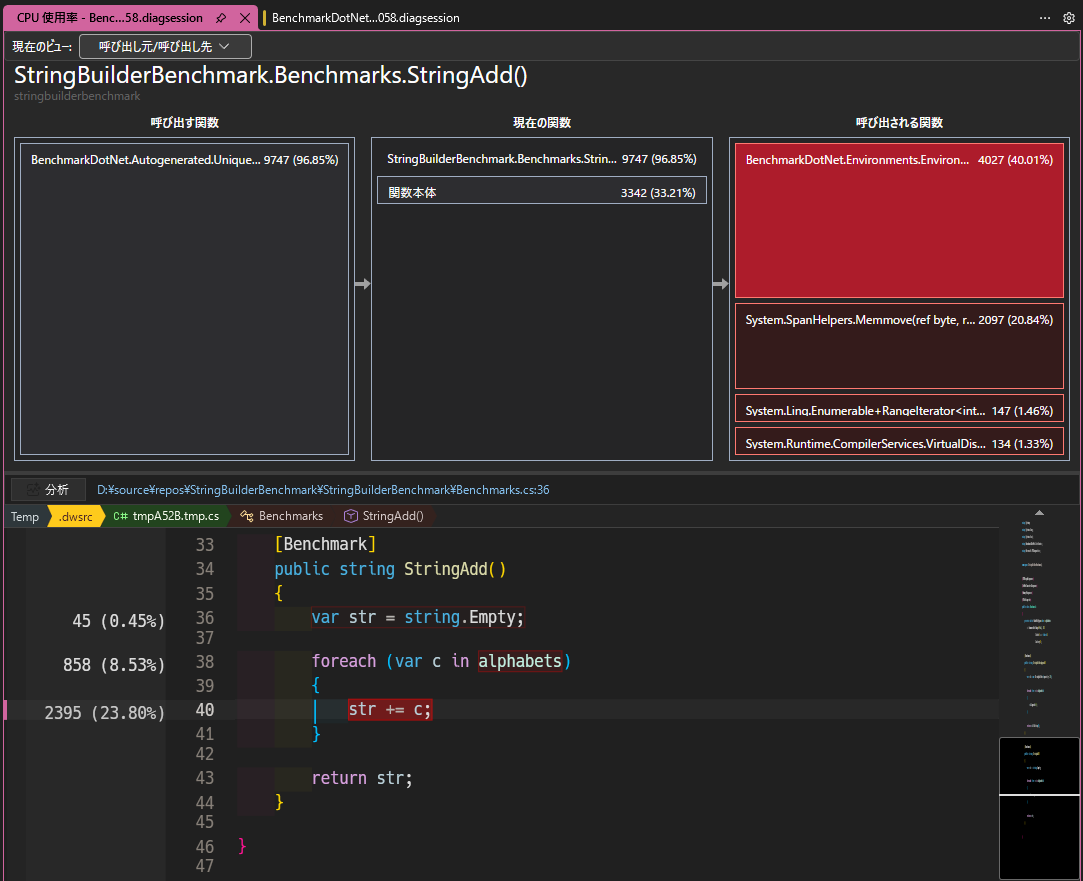
Task: Open the Benchmarks.cs:36 source path link
Action: coord(323,490)
